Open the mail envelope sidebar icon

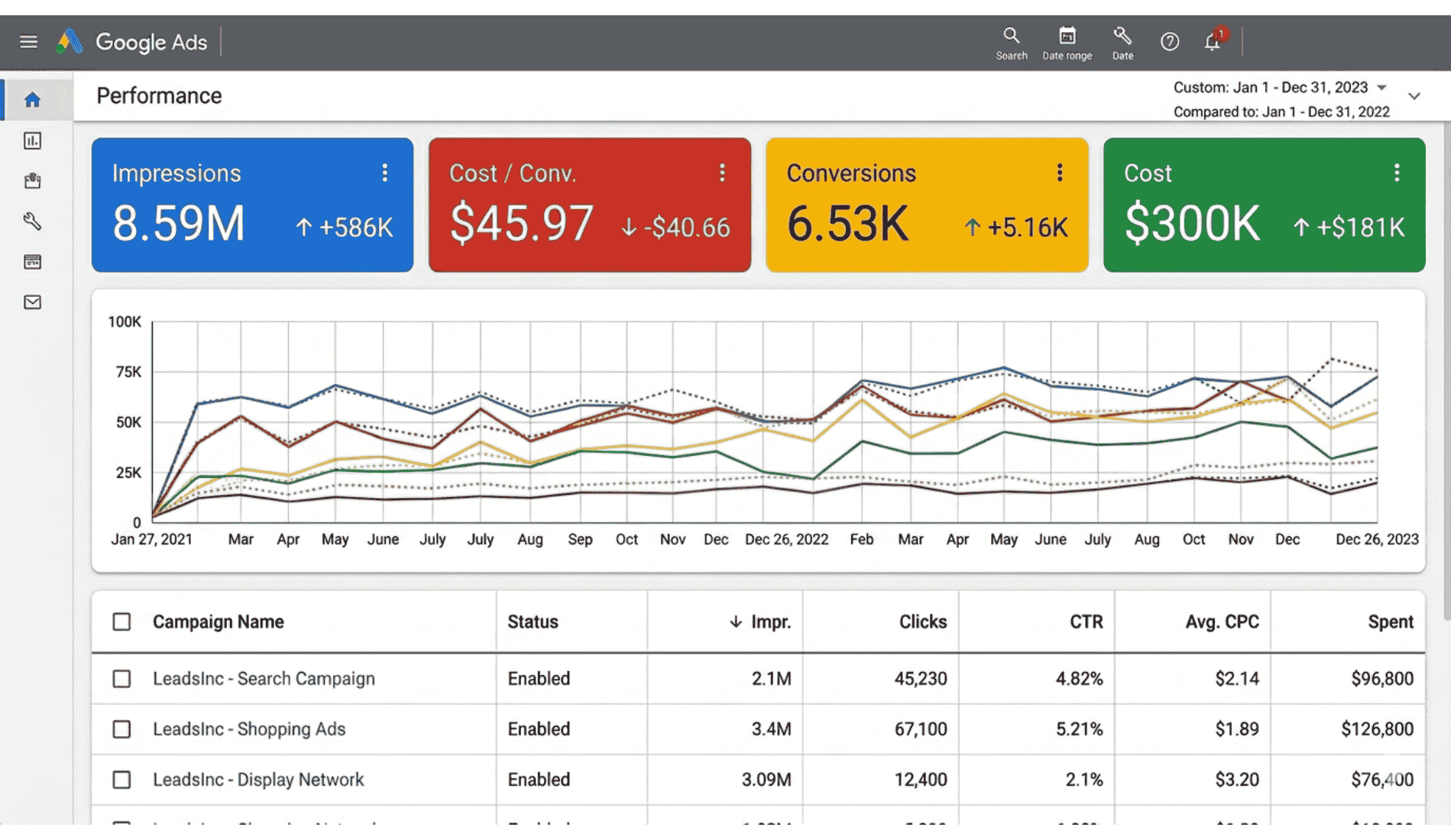point(32,302)
